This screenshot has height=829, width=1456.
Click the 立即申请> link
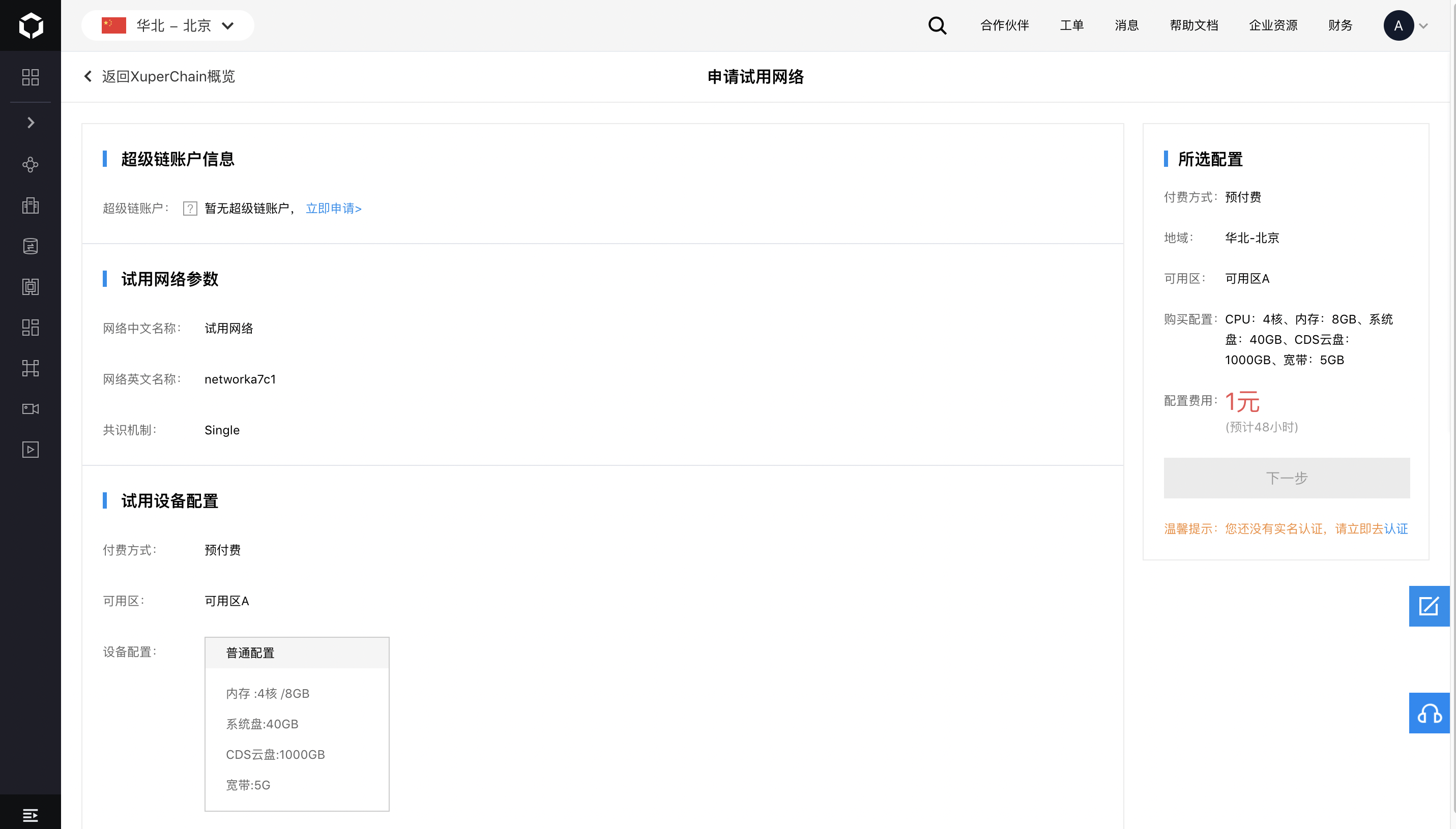pos(334,209)
